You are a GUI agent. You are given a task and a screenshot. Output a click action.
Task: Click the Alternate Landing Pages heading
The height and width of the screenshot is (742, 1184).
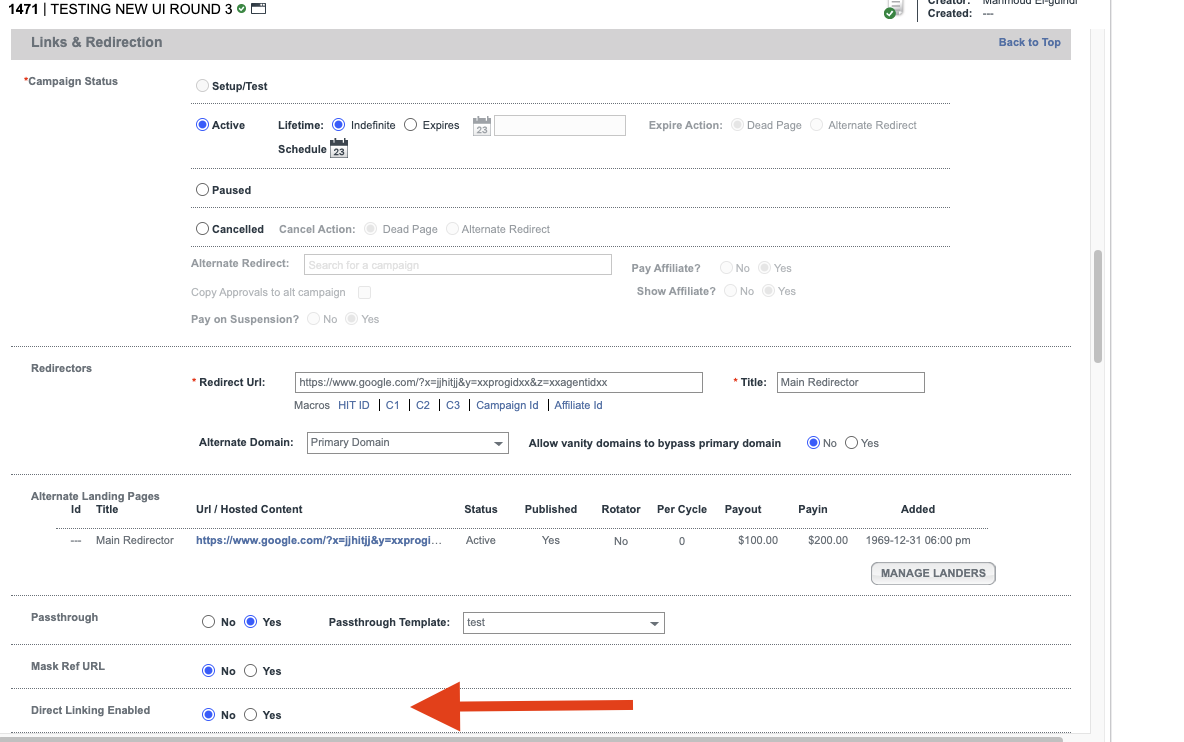[x=95, y=496]
